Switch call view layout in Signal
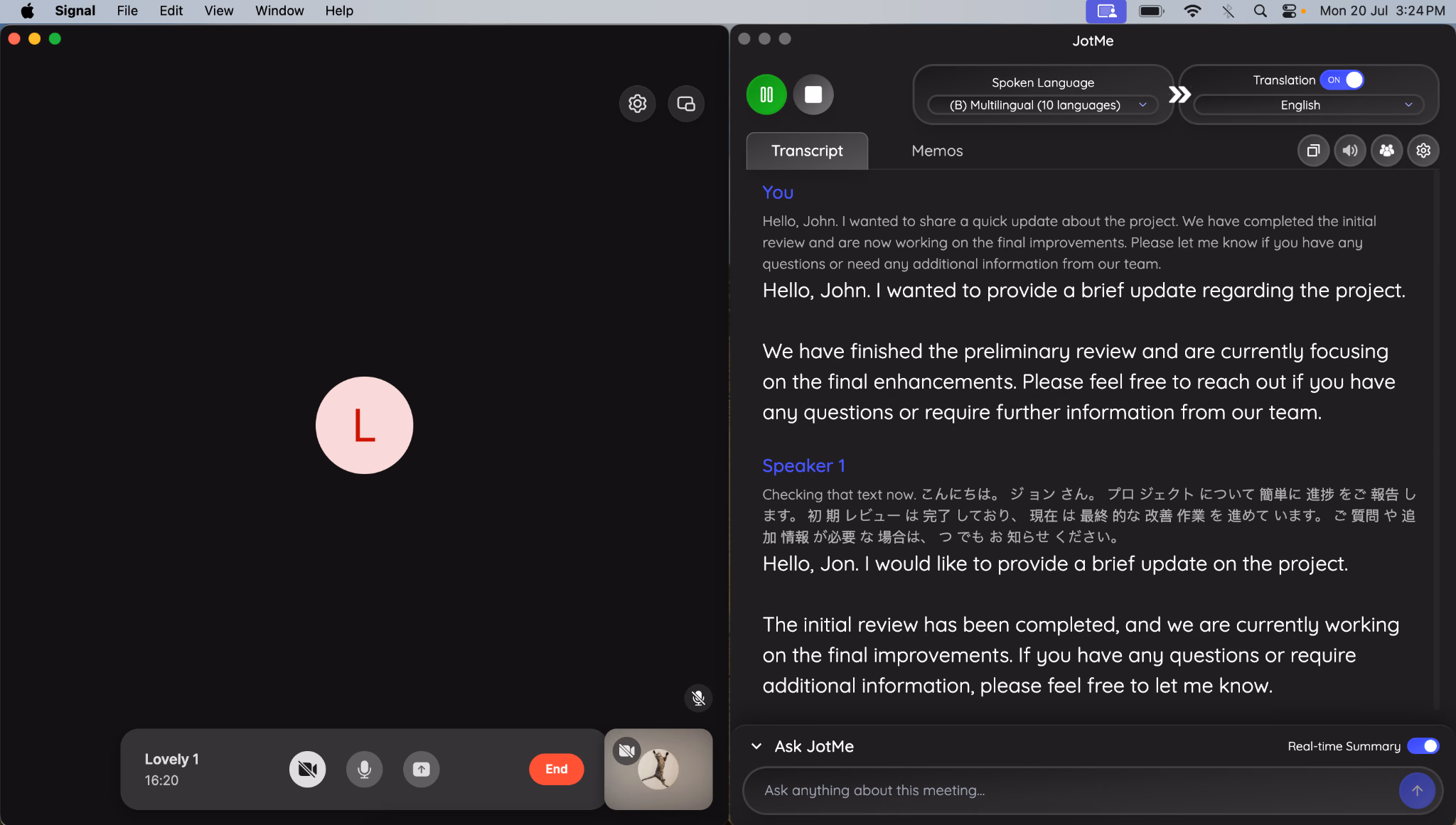This screenshot has height=825, width=1456. pos(686,104)
